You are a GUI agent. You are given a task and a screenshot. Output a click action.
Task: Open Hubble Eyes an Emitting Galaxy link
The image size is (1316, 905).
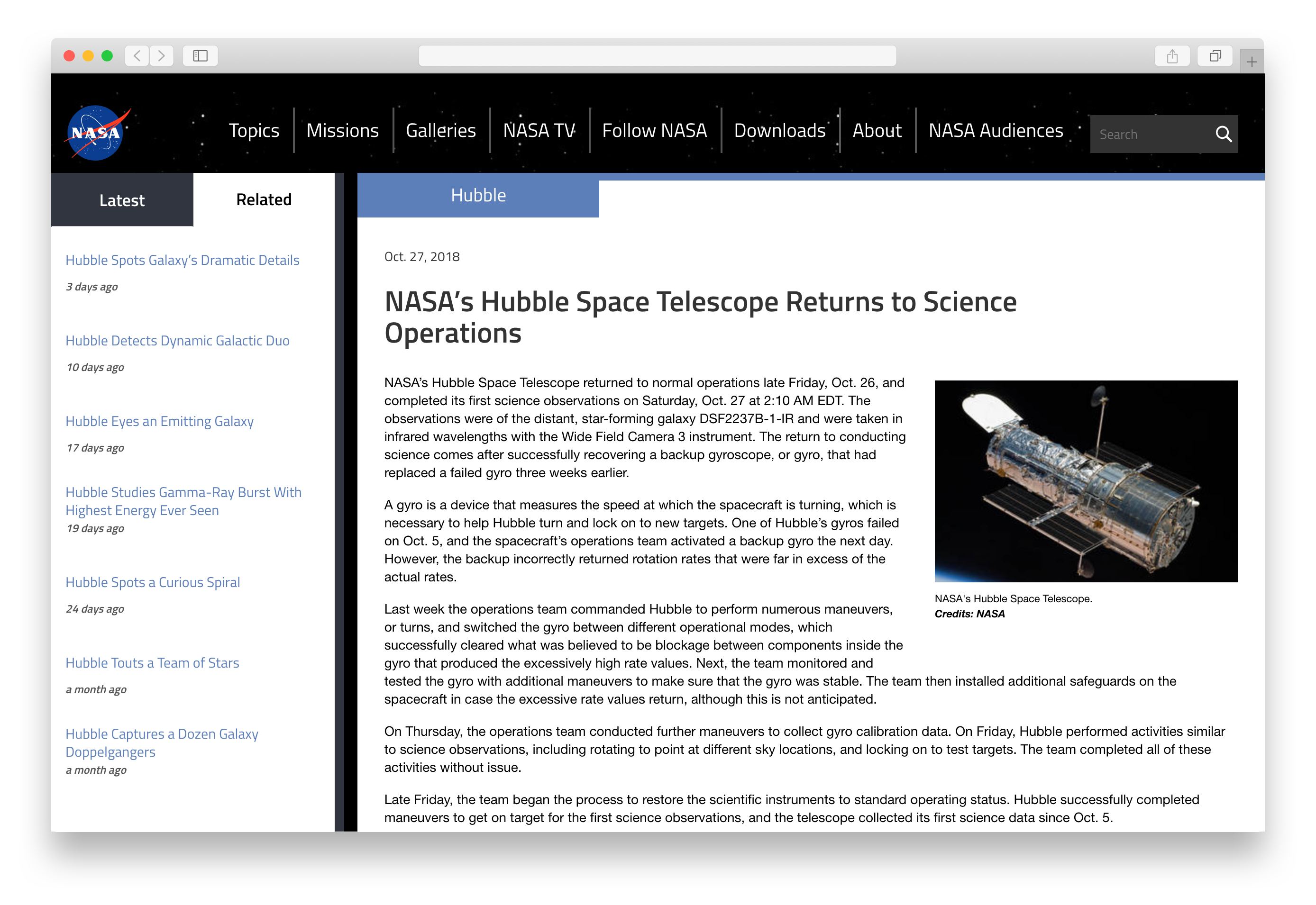point(159,421)
